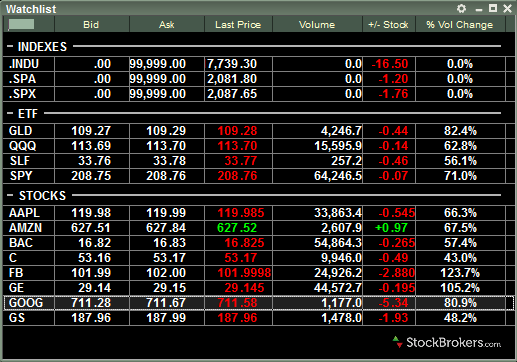Screen dimensions: 517x362
Task: Open the Watchlist settings gear
Action: click(461, 8)
